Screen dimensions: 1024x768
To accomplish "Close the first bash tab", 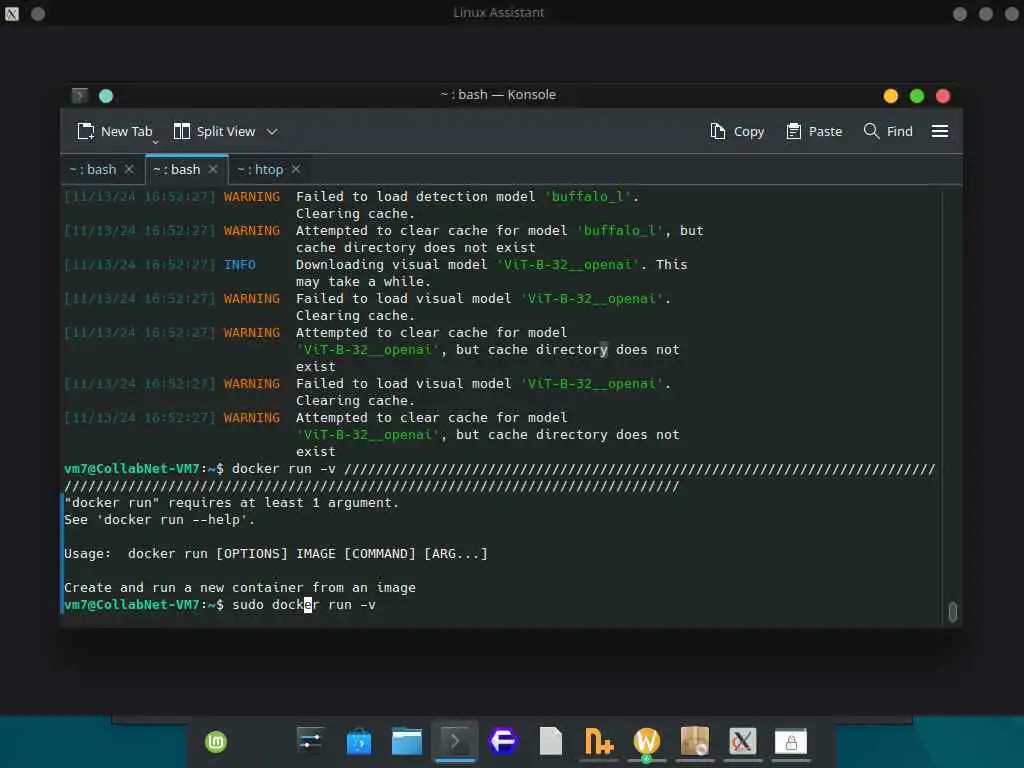I will point(129,169).
